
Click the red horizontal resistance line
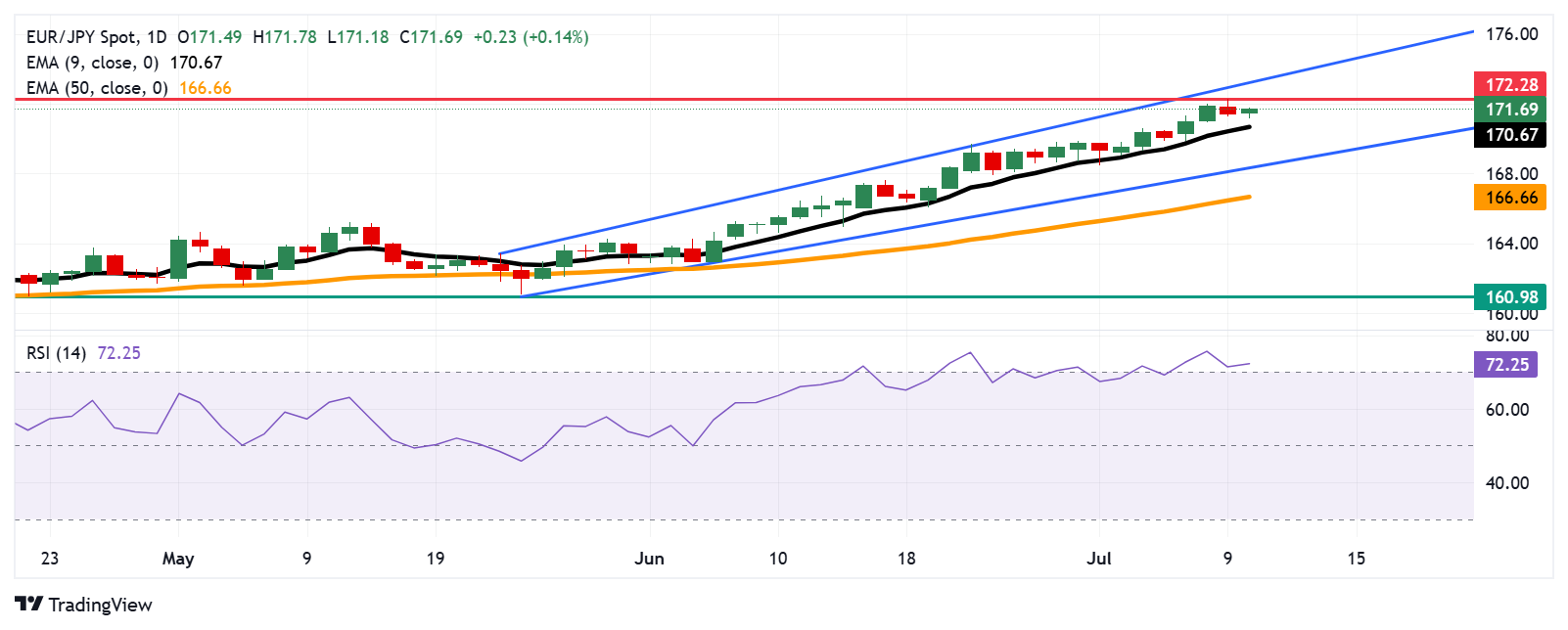tap(744, 99)
